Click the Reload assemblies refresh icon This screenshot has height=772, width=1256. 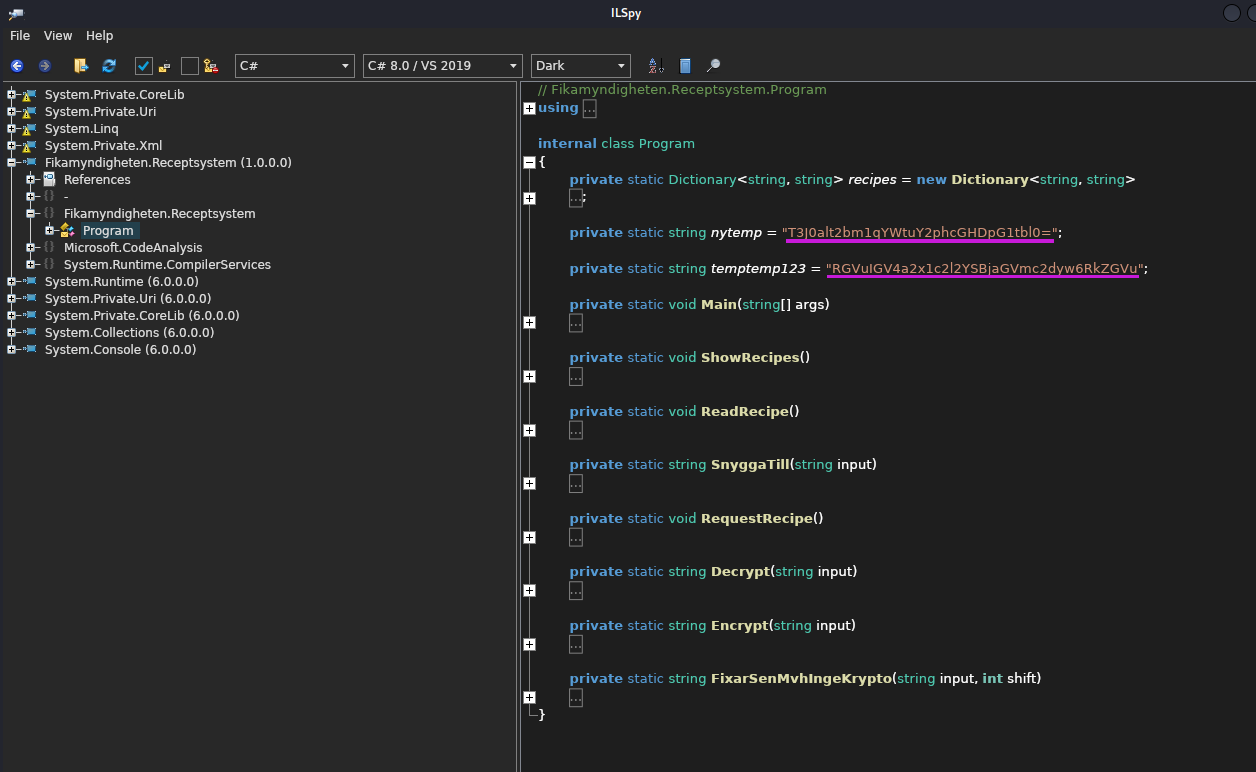[109, 66]
